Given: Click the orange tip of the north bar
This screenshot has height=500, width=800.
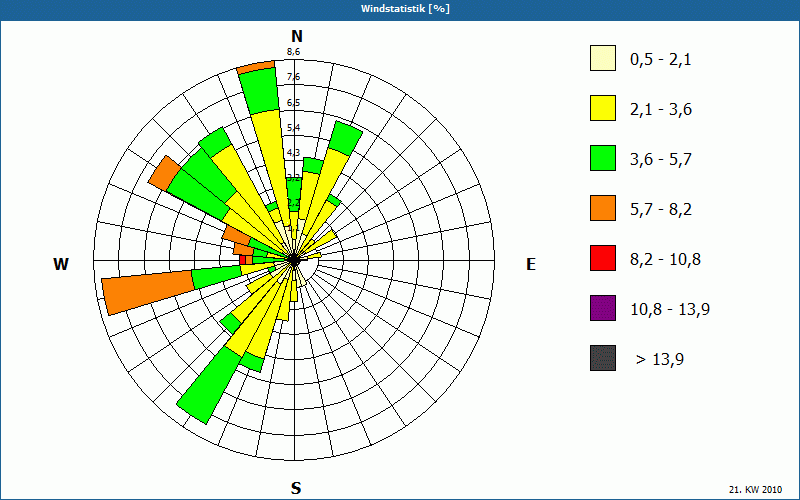Looking at the screenshot, I should click(256, 67).
